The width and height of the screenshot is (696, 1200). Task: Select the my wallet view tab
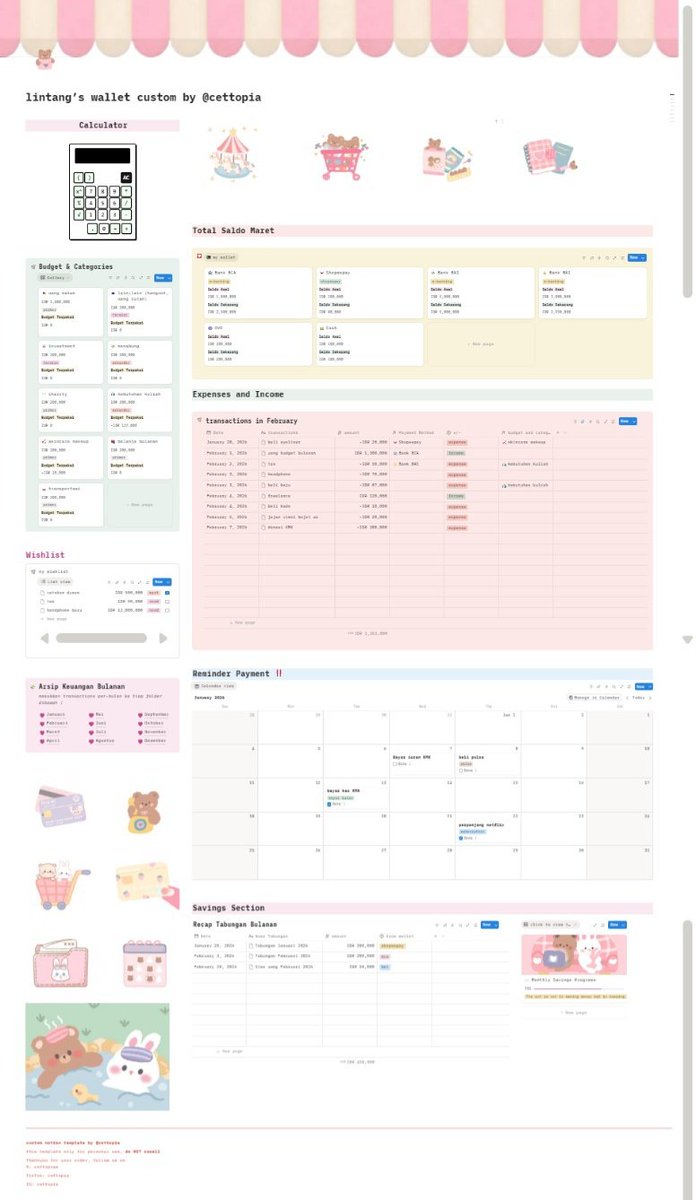(x=221, y=257)
